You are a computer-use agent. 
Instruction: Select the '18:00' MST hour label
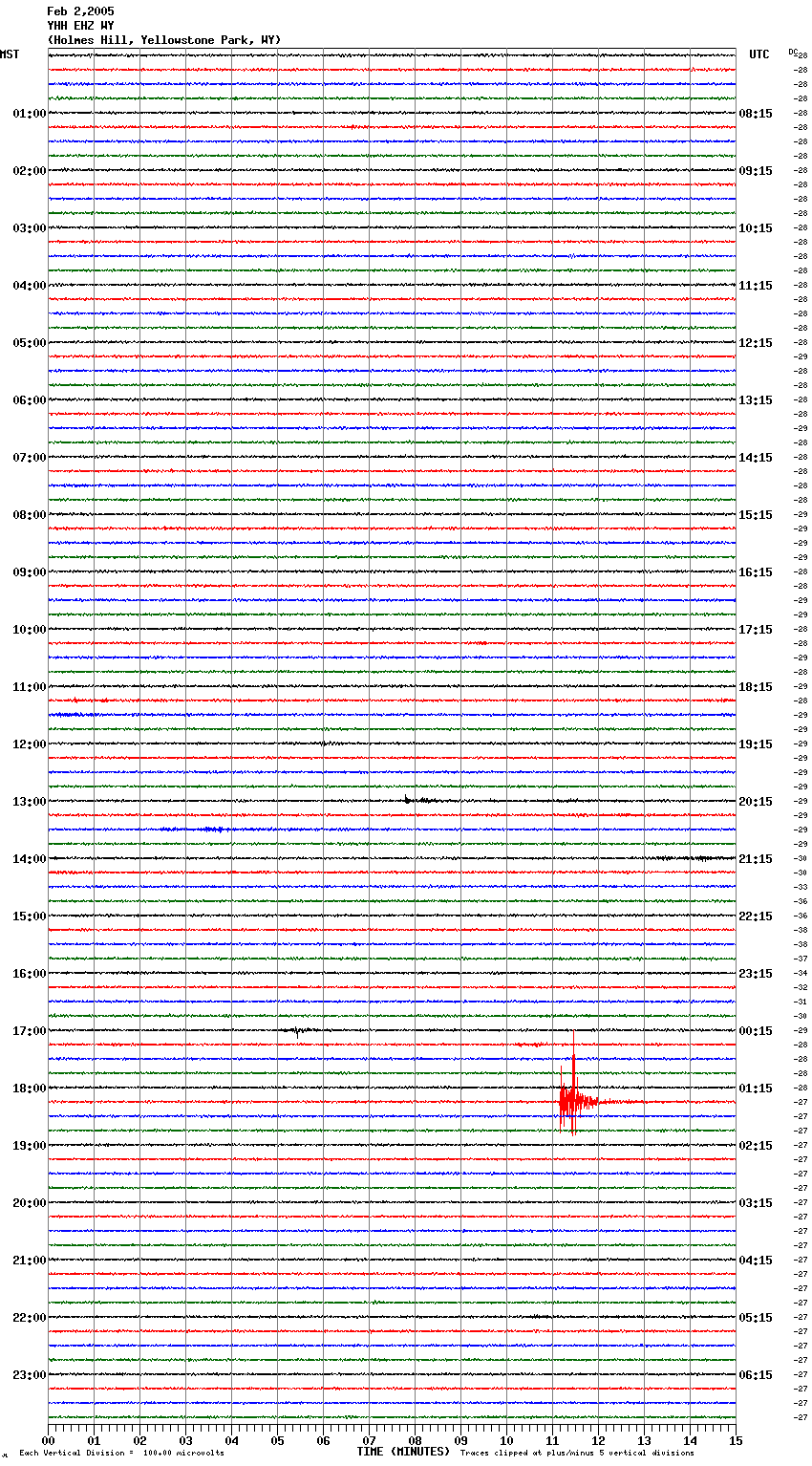point(30,1089)
